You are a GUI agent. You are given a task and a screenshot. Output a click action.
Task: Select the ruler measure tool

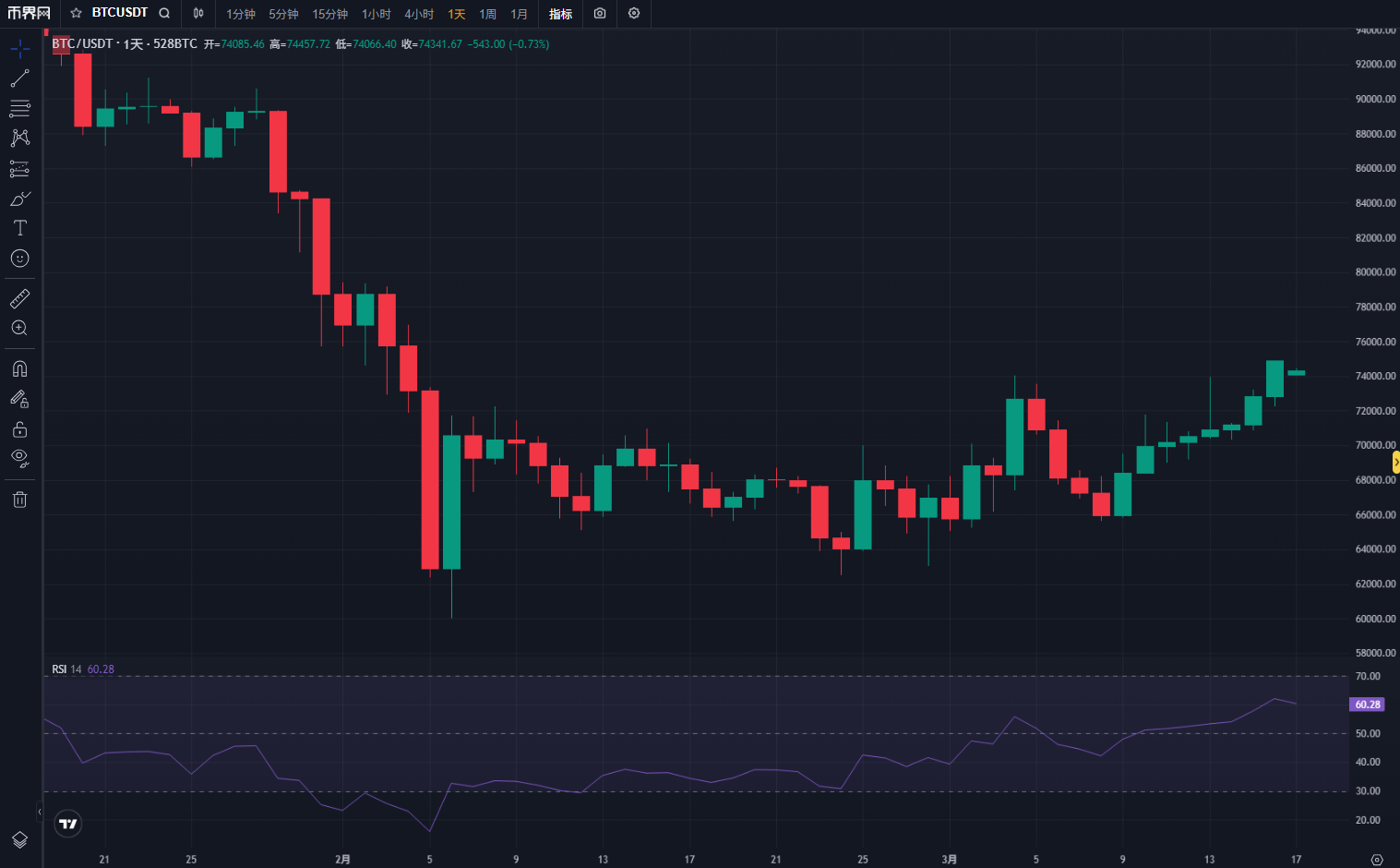[19, 298]
